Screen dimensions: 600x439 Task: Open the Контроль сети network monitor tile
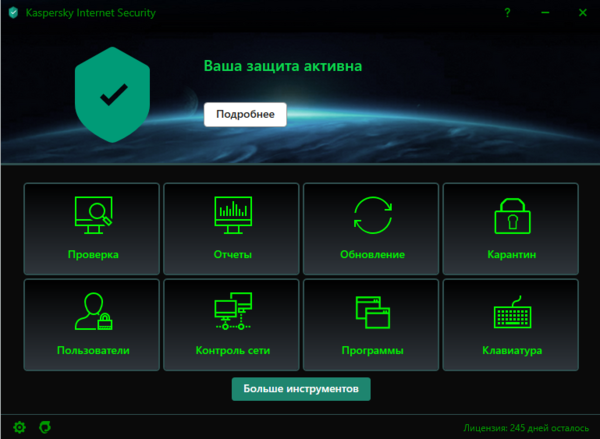tap(231, 325)
